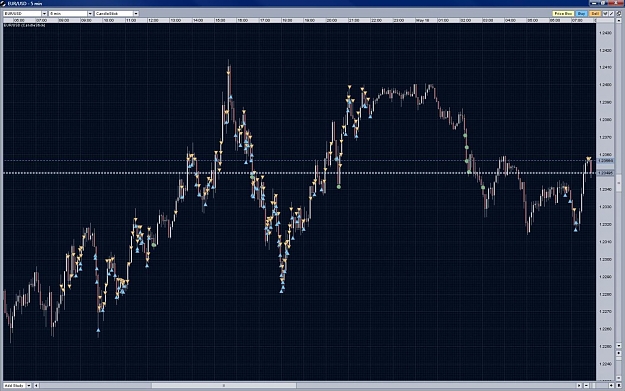Click the green dot marker near the 20:00 dip
The image size is (625, 391).
(339, 187)
